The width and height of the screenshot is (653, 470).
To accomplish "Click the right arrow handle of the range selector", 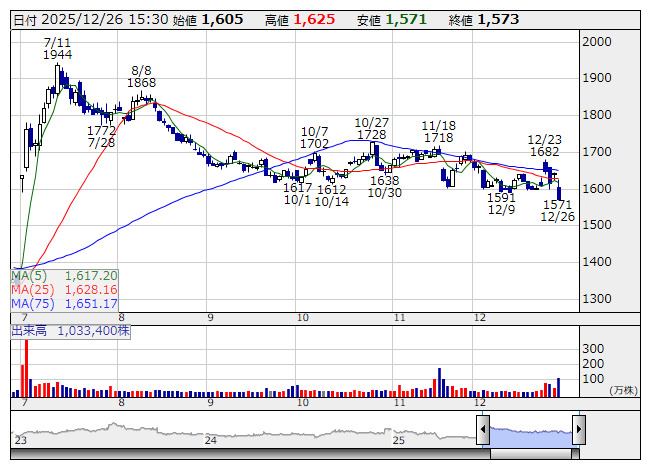I will [579, 430].
